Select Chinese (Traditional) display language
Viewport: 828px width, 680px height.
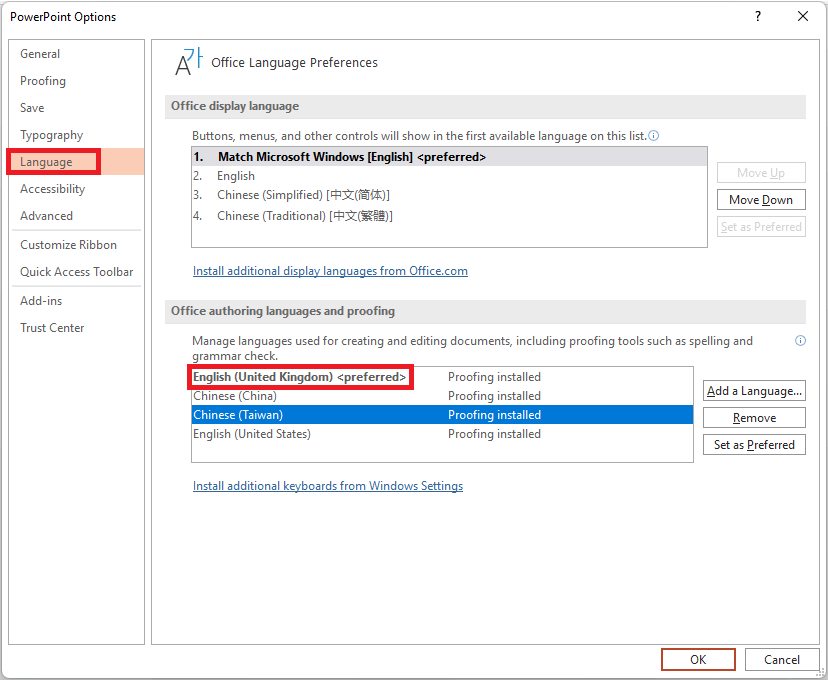pos(449,215)
